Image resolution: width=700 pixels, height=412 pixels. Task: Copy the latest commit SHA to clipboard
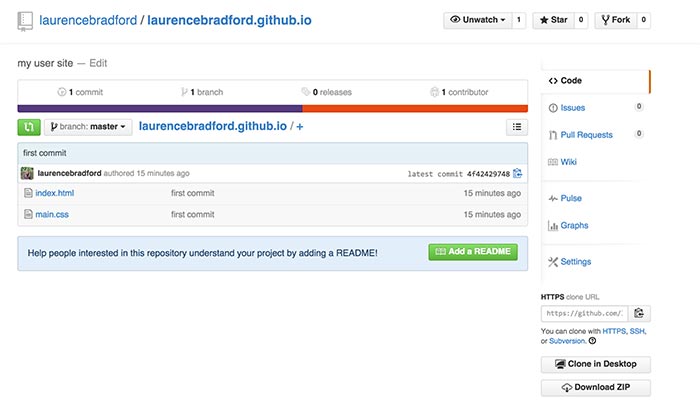[x=517, y=173]
